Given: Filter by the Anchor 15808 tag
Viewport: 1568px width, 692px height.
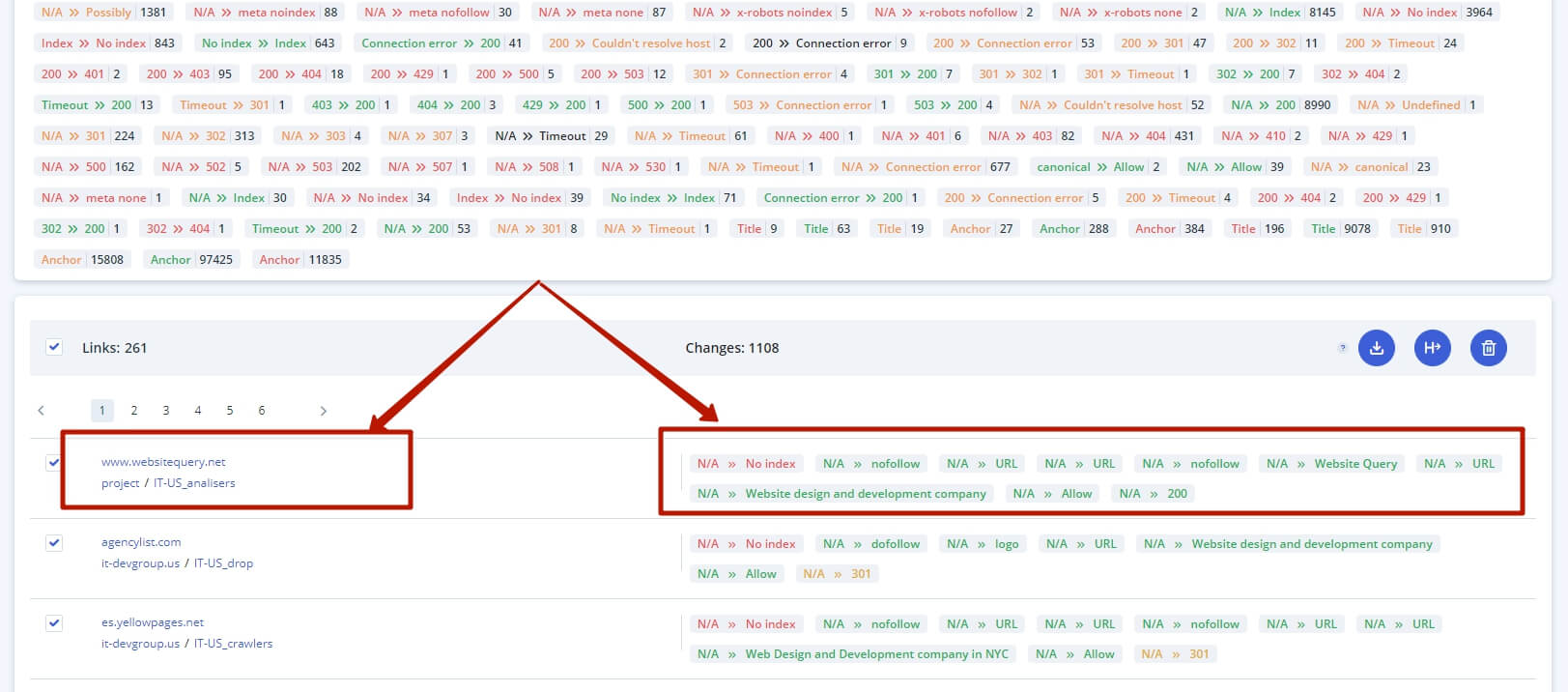Looking at the screenshot, I should pos(82,260).
